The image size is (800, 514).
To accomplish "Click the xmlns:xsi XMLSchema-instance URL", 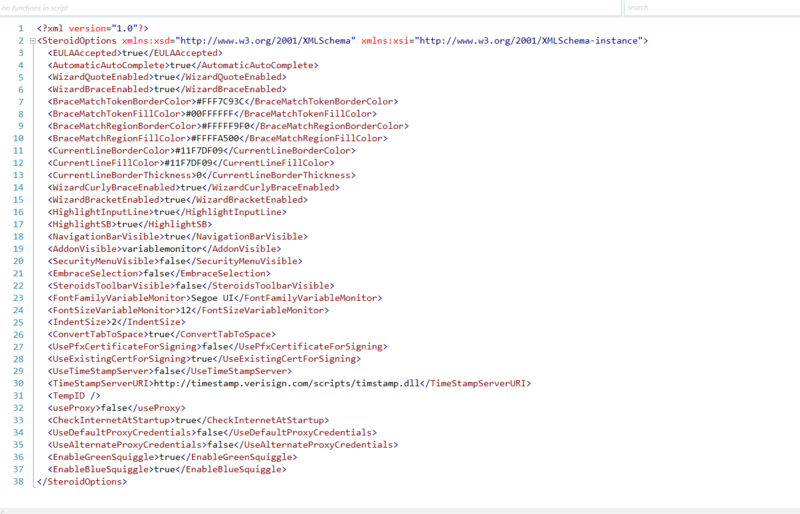I will pos(529,41).
